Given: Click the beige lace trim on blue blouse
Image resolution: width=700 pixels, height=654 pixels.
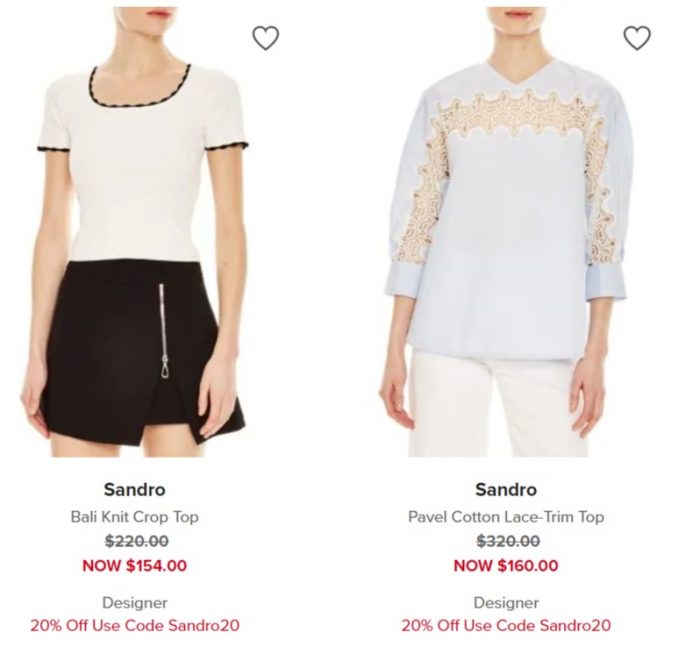Looking at the screenshot, I should pyautogui.click(x=518, y=117).
